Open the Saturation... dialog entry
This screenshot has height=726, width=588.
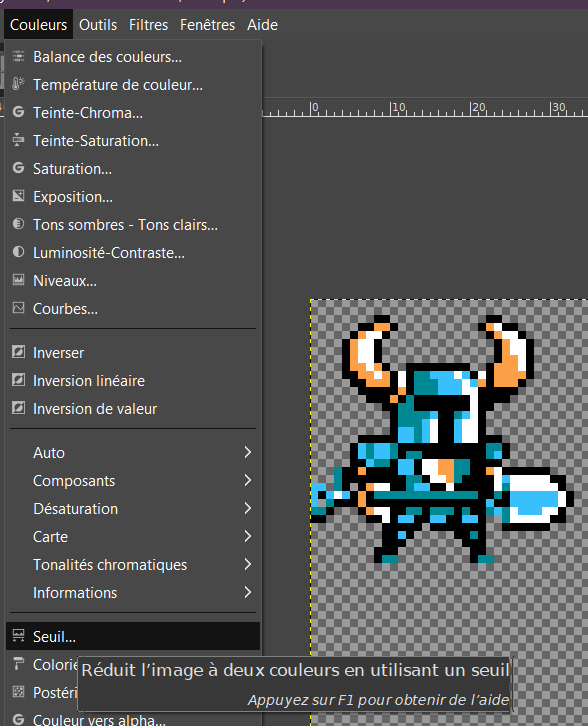133,169
